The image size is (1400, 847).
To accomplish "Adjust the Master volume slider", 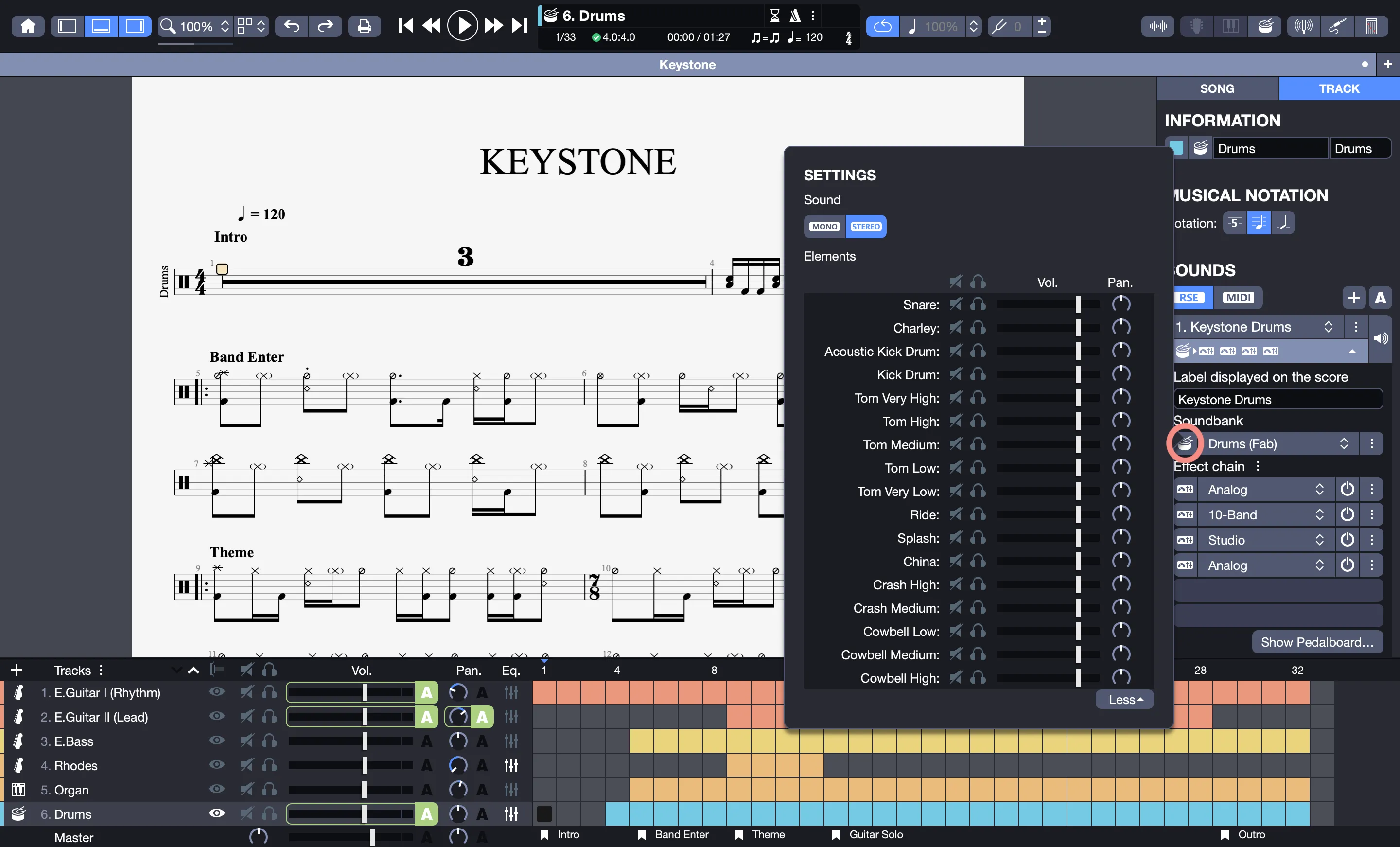I will 350,837.
